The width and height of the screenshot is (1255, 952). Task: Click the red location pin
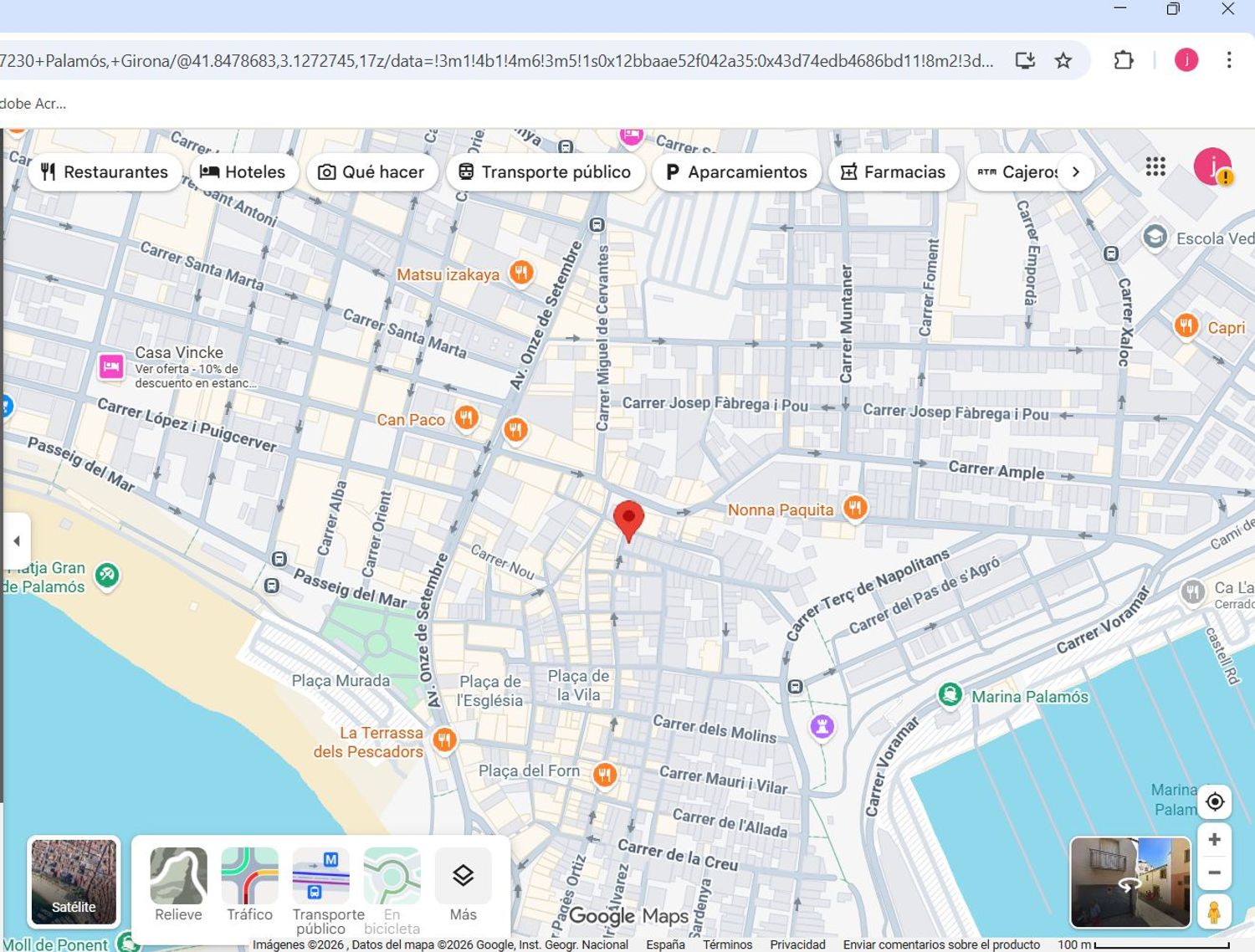(628, 521)
